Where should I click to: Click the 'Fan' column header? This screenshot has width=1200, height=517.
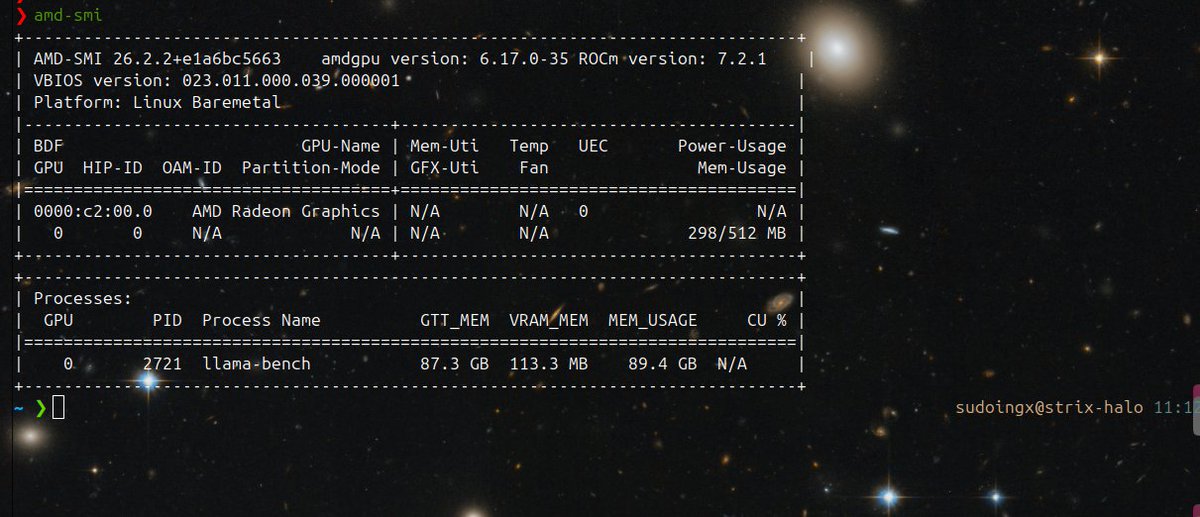point(534,168)
